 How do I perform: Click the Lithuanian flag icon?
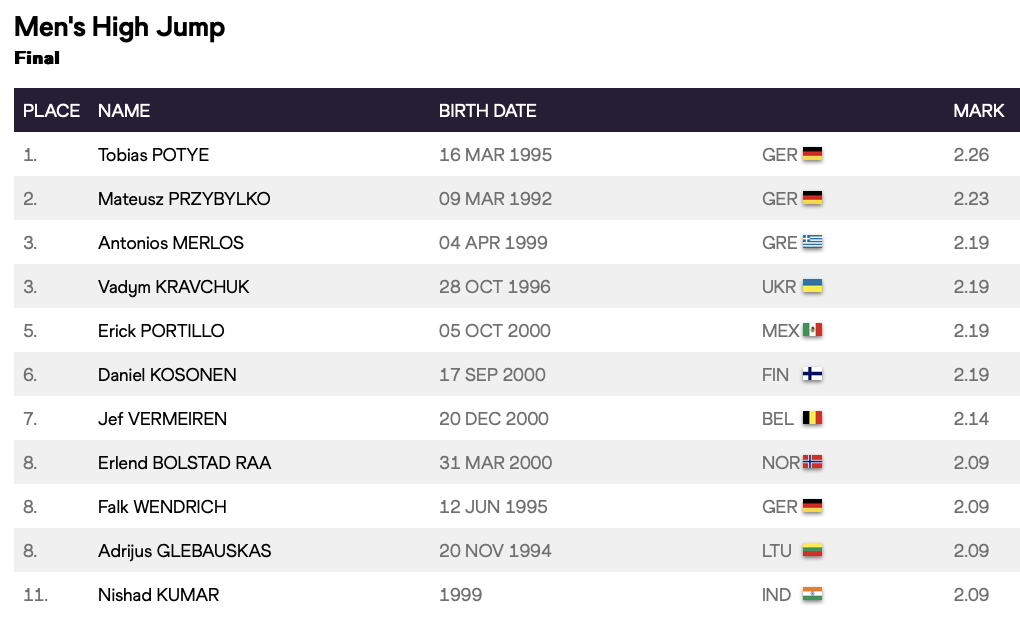click(x=812, y=551)
